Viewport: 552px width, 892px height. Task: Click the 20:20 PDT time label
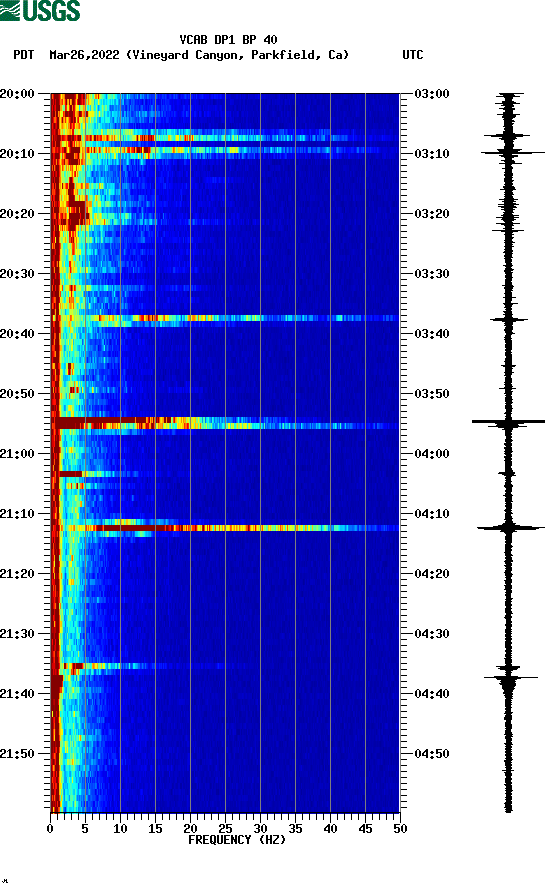click(x=17, y=214)
